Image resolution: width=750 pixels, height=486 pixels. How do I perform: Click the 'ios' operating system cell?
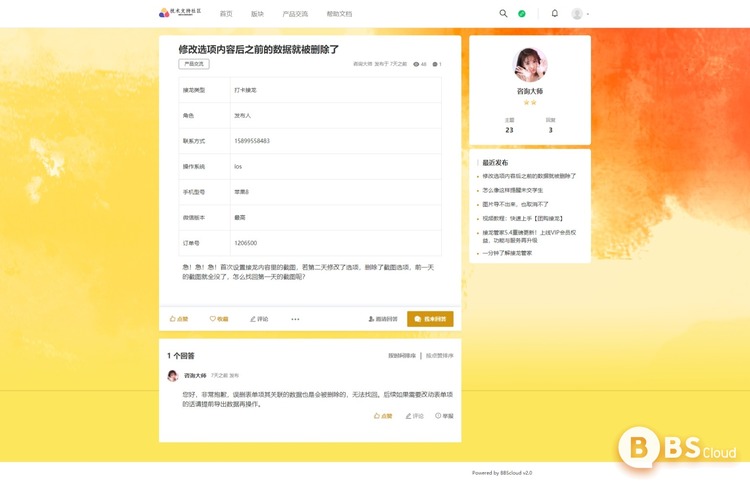335,166
